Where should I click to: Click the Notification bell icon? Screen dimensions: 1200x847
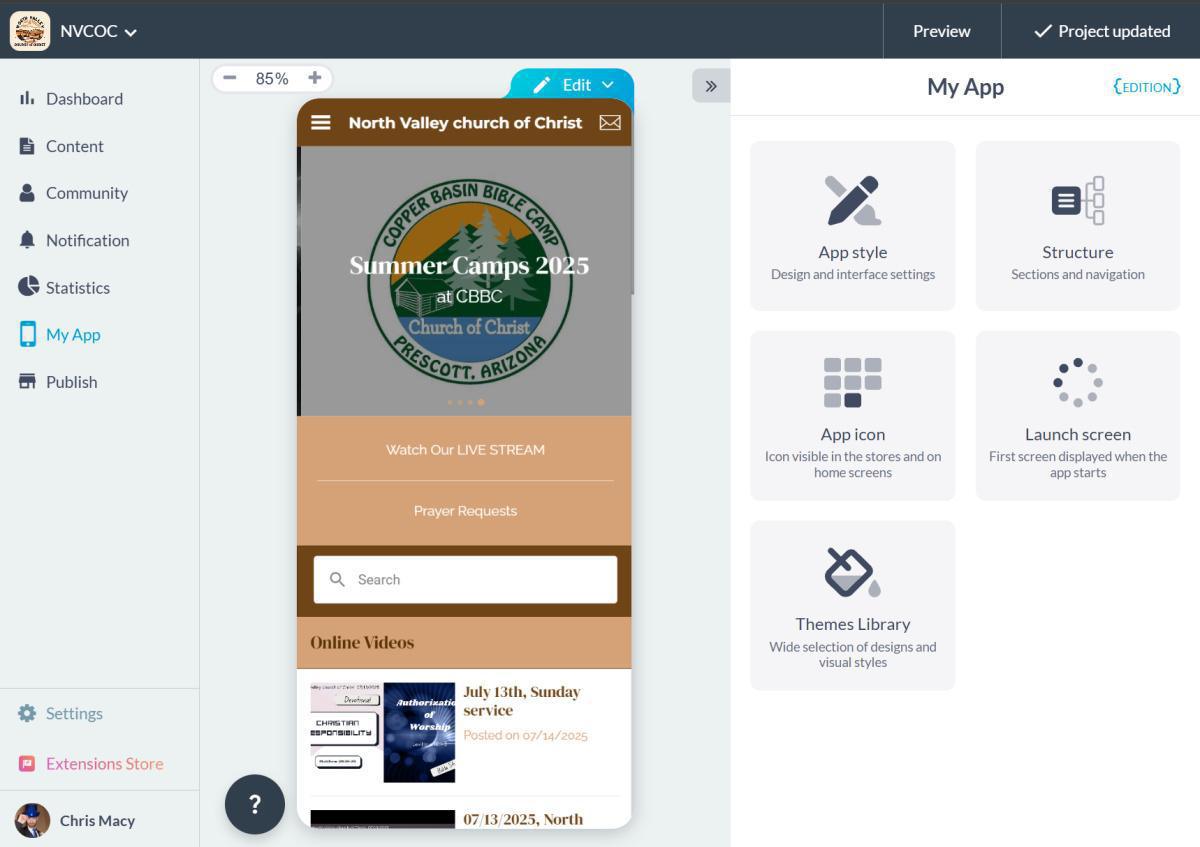(87, 240)
